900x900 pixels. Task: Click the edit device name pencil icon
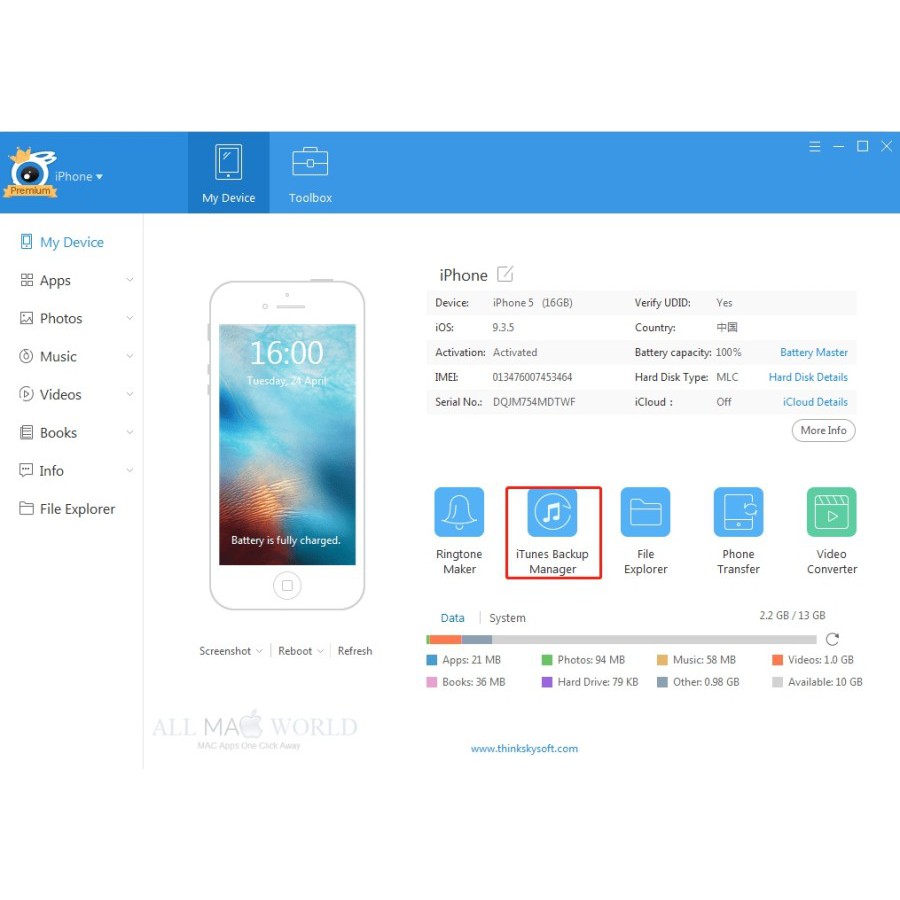click(x=505, y=274)
